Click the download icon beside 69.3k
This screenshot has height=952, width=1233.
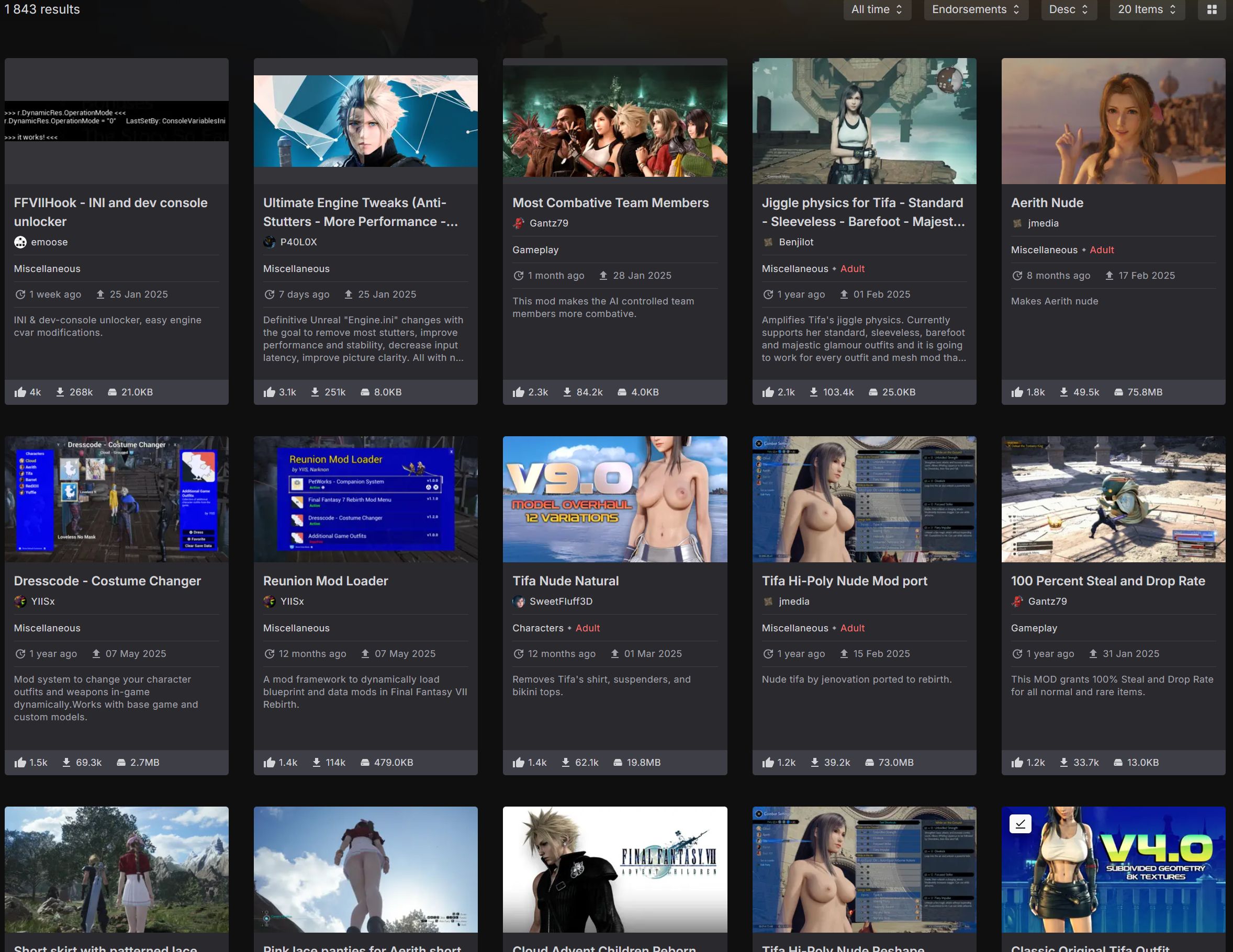[x=66, y=763]
